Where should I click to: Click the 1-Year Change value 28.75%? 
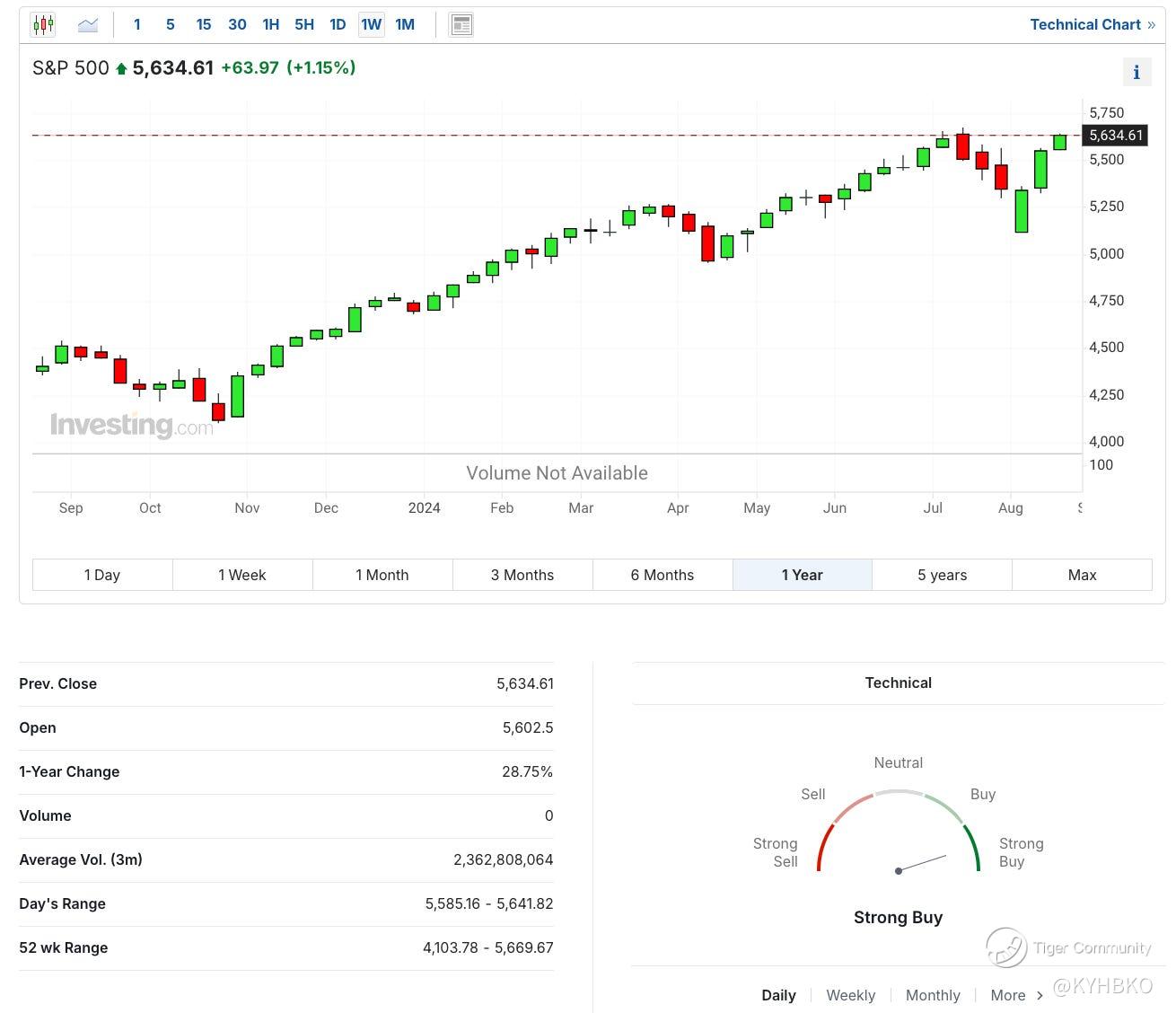click(x=528, y=771)
